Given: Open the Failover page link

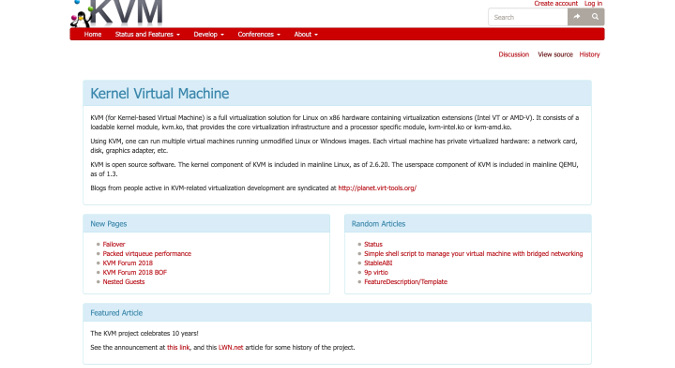Looking at the screenshot, I should coord(114,244).
